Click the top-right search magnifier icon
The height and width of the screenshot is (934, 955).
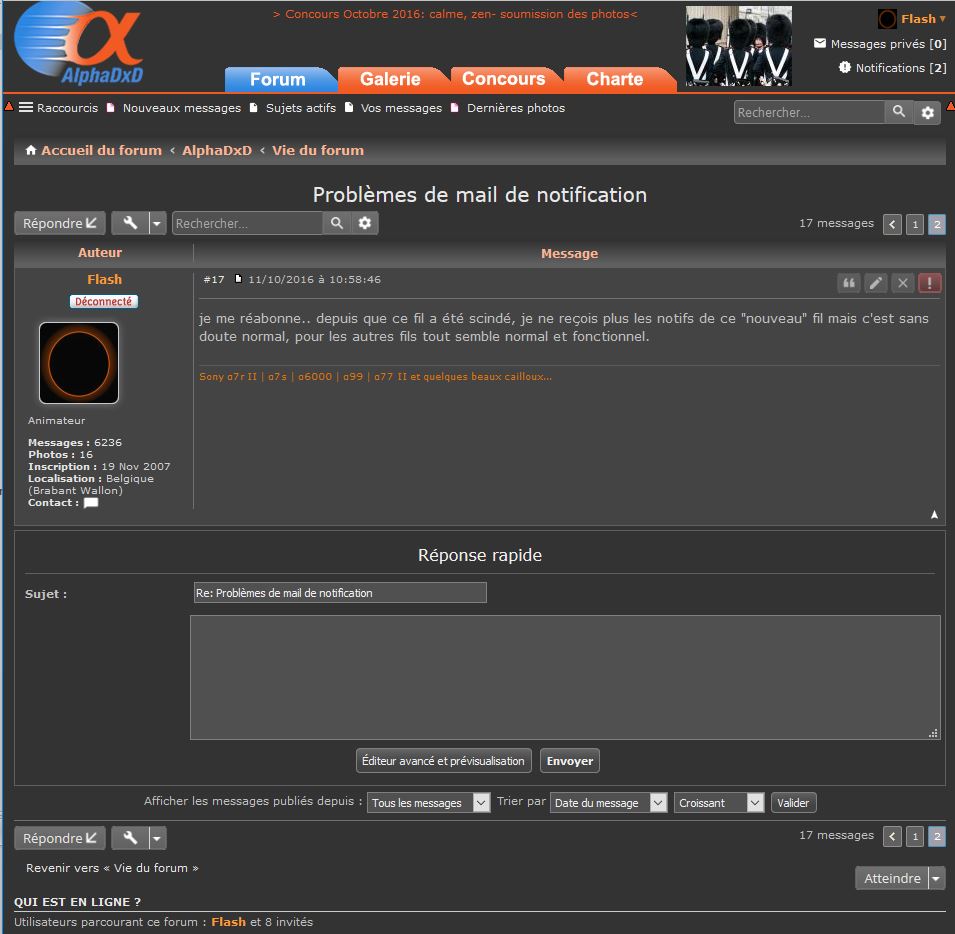tap(899, 112)
